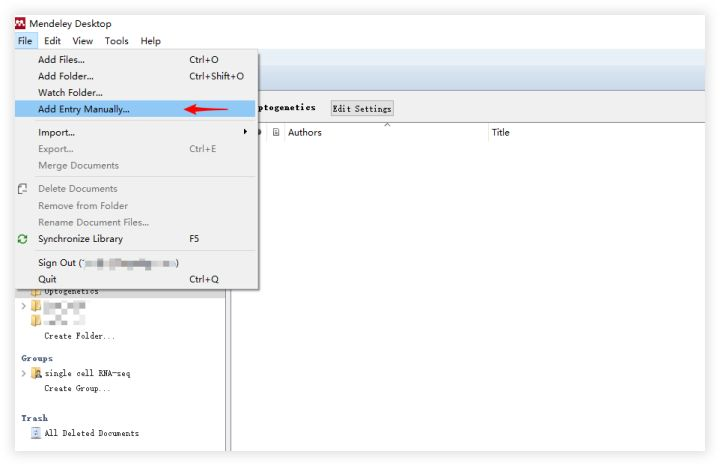Click the Edit Settings button
Screen dimensions: 720x466
coord(362,108)
